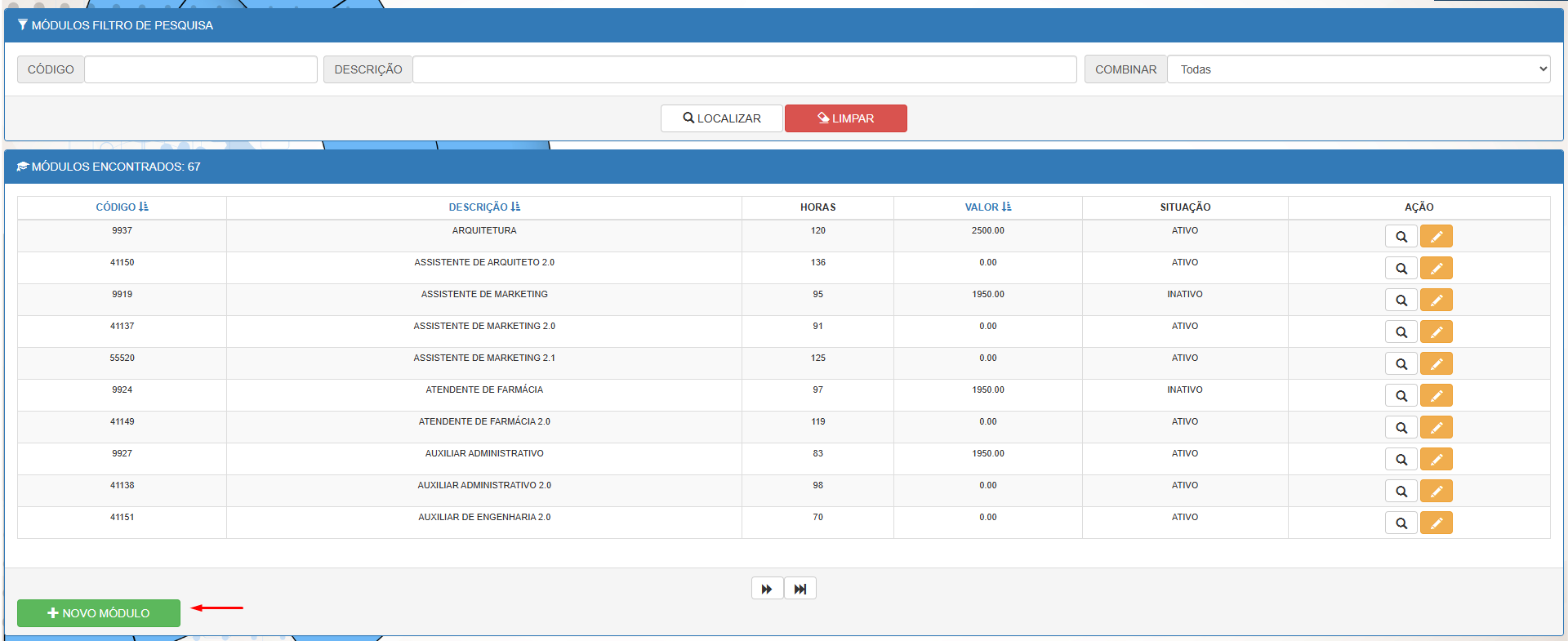View ATENDENTE DE FARMÁCIA module details

[x=1401, y=396]
